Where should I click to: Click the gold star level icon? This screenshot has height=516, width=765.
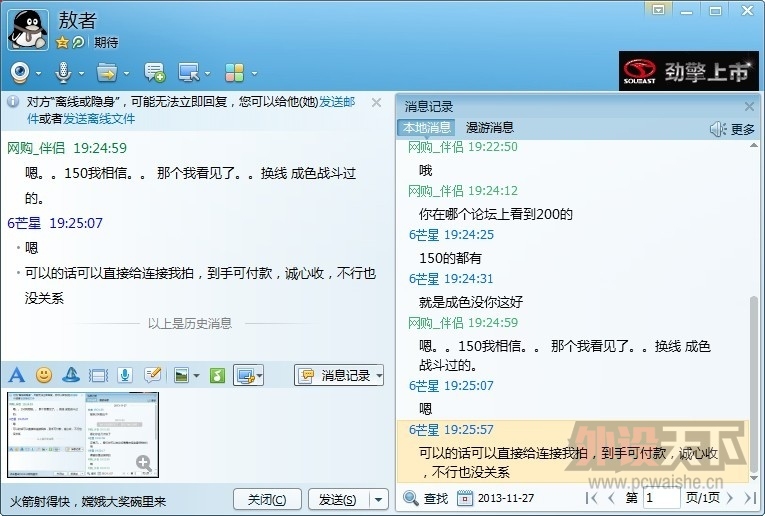tap(62, 42)
